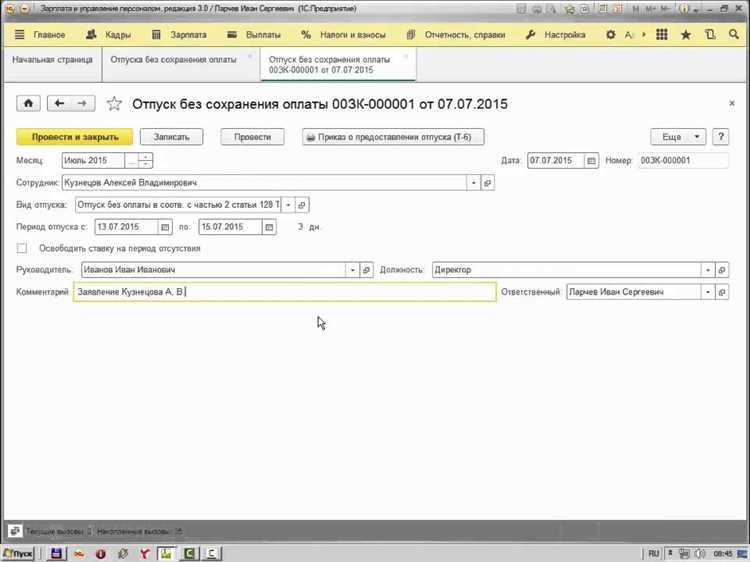
Task: Click into the Комментарий text field
Action: (340, 292)
